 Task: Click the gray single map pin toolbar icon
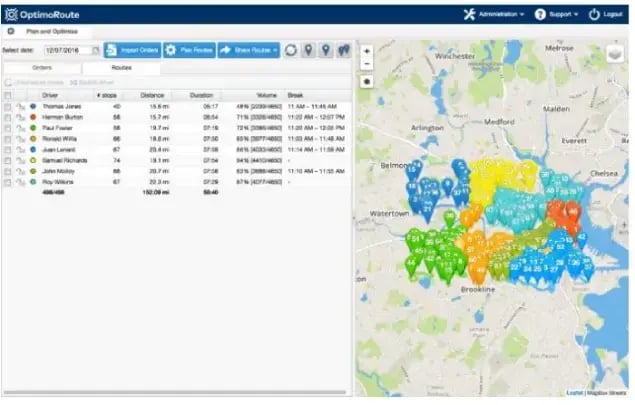pyautogui.click(x=309, y=50)
